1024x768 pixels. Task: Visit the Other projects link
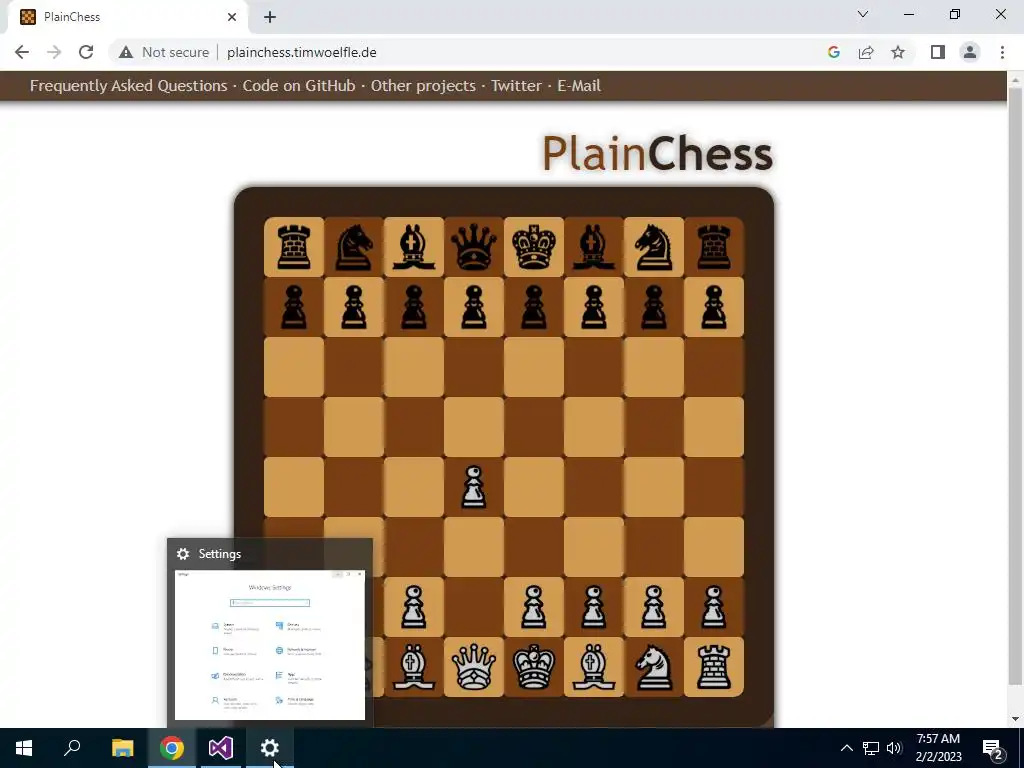click(423, 86)
